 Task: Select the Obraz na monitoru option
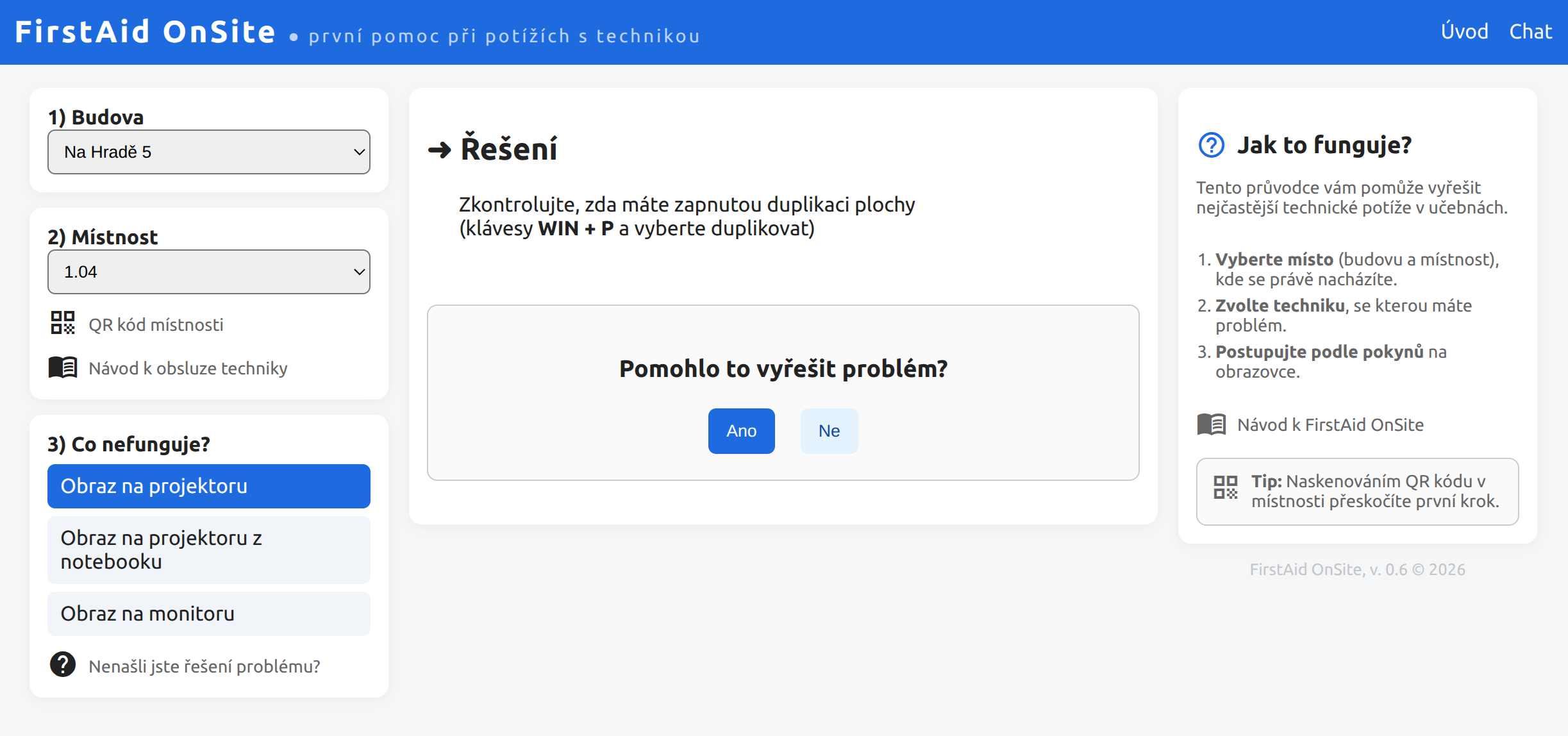209,614
